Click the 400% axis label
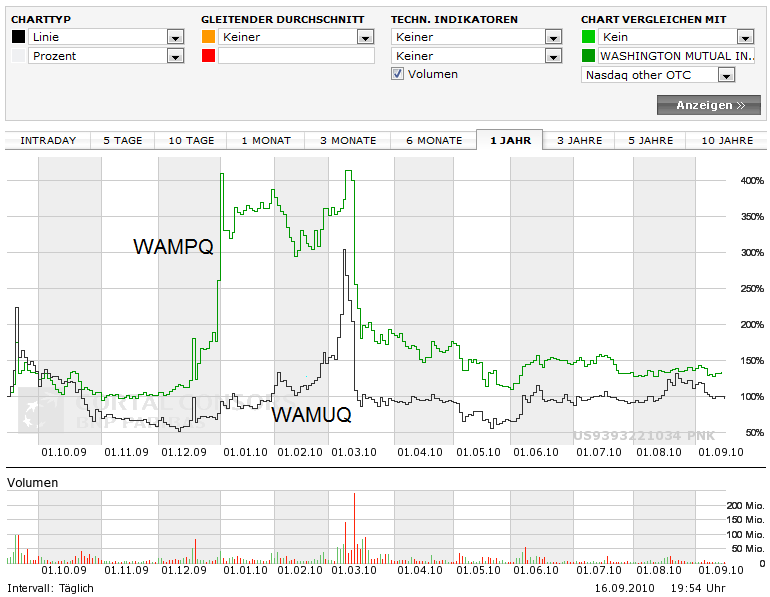This screenshot has width=770, height=597. coord(752,181)
